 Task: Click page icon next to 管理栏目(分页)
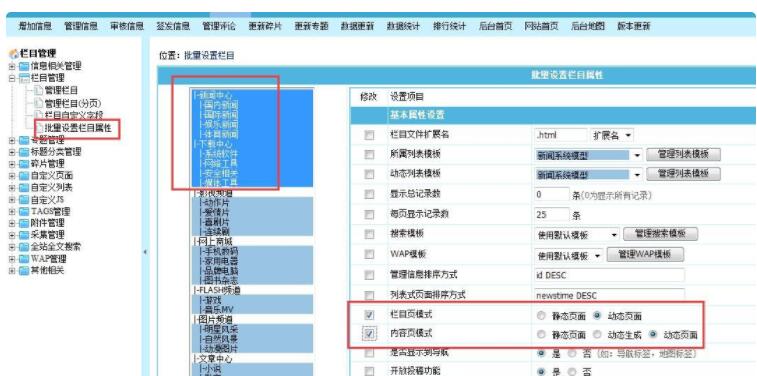point(38,103)
